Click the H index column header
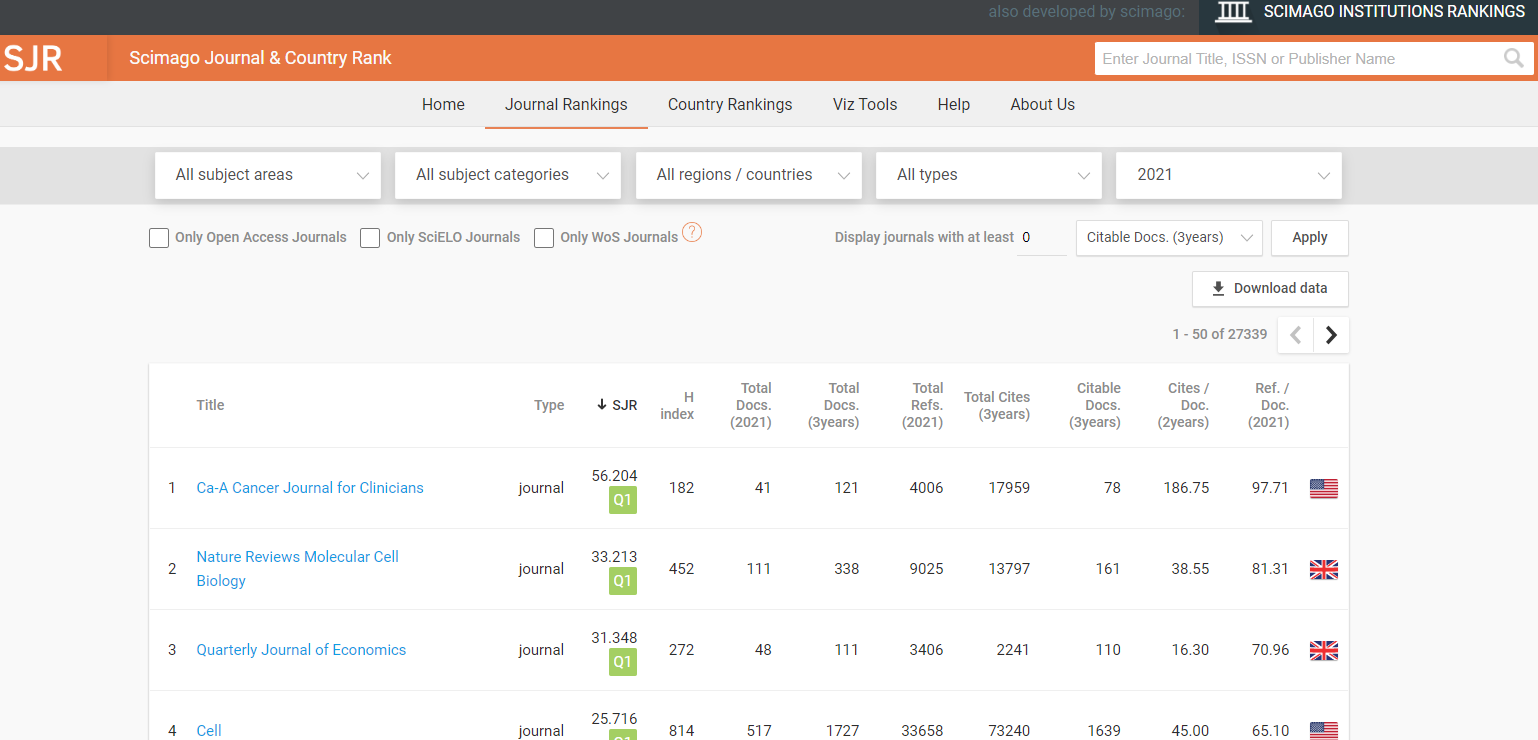1538x740 pixels. 677,405
